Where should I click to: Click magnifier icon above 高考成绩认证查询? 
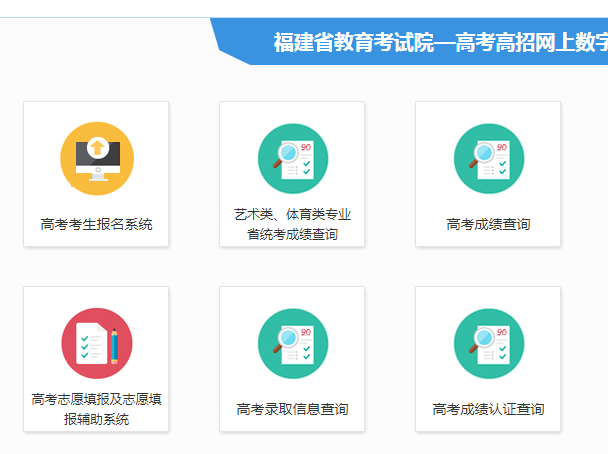point(489,344)
